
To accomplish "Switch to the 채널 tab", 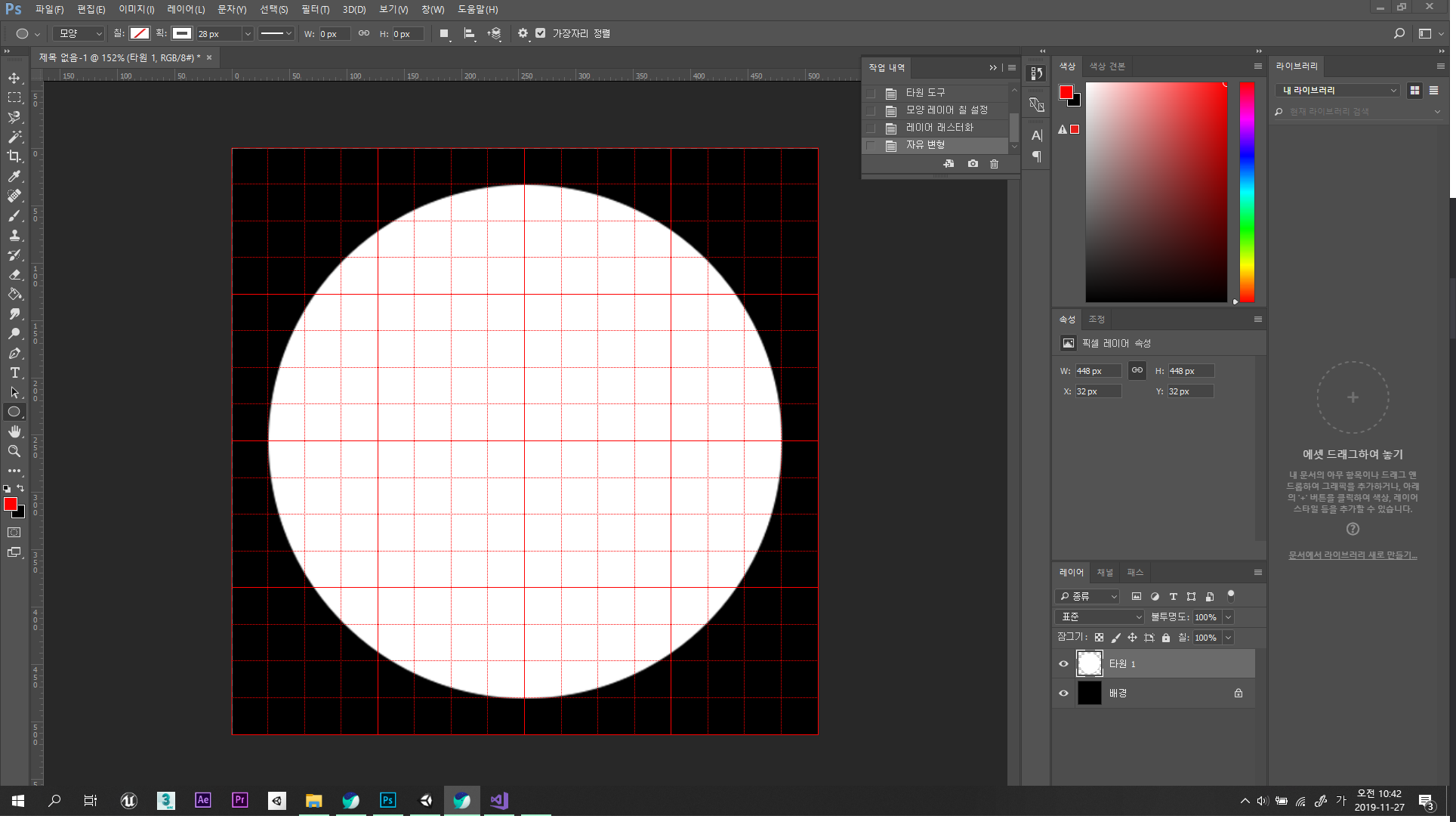I will (x=1105, y=572).
